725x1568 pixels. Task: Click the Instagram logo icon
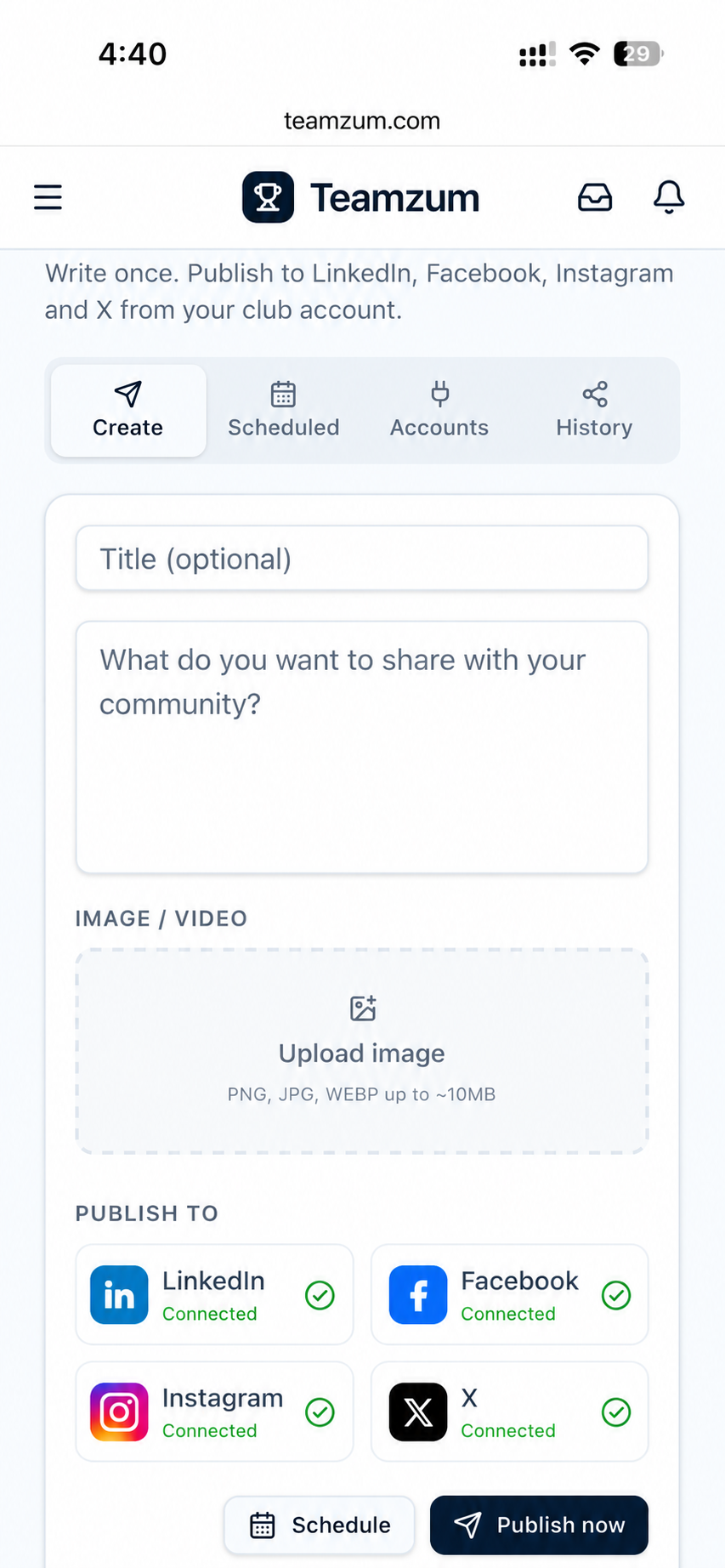(119, 1412)
